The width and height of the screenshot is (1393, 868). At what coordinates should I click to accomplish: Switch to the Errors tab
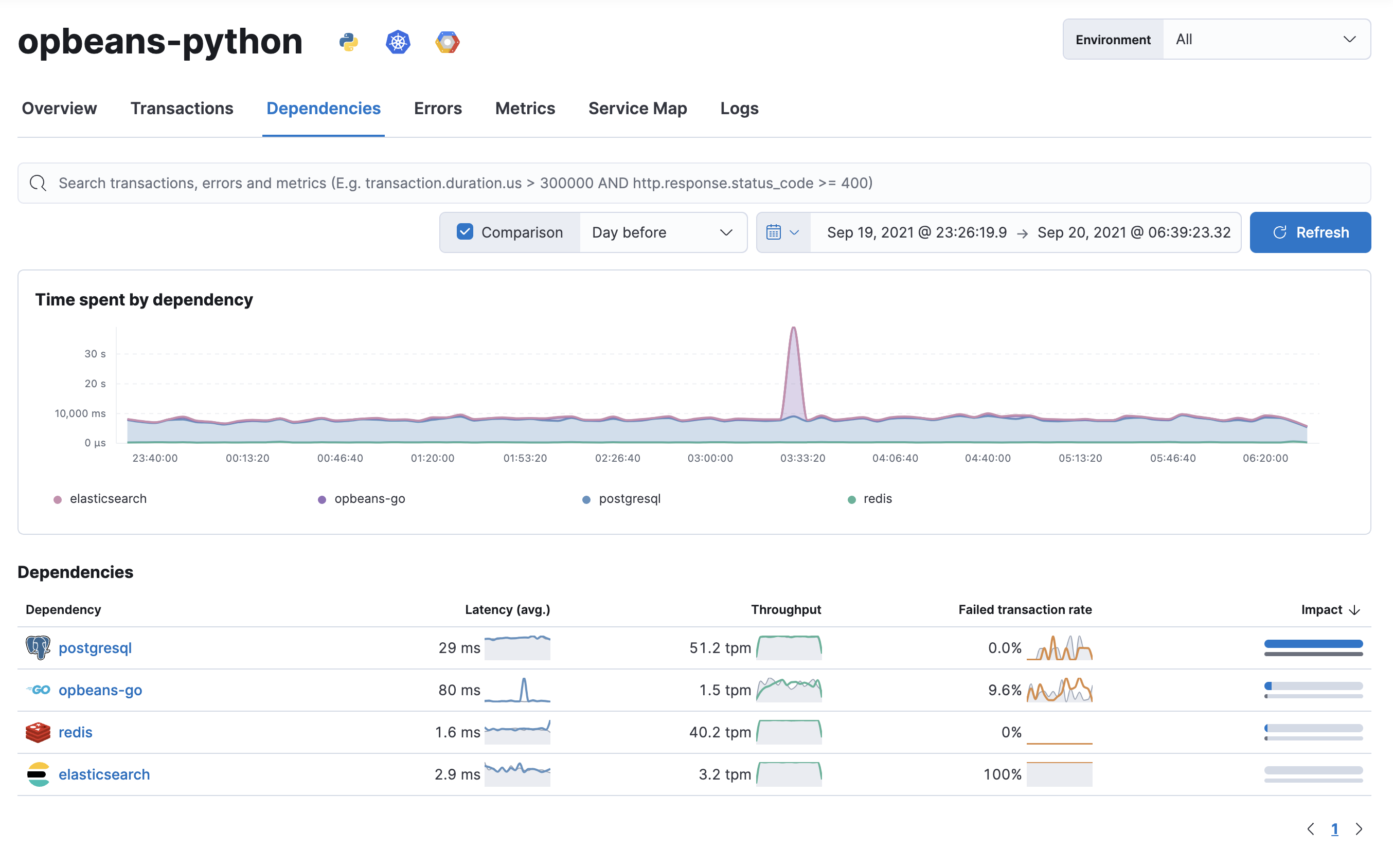pos(437,108)
